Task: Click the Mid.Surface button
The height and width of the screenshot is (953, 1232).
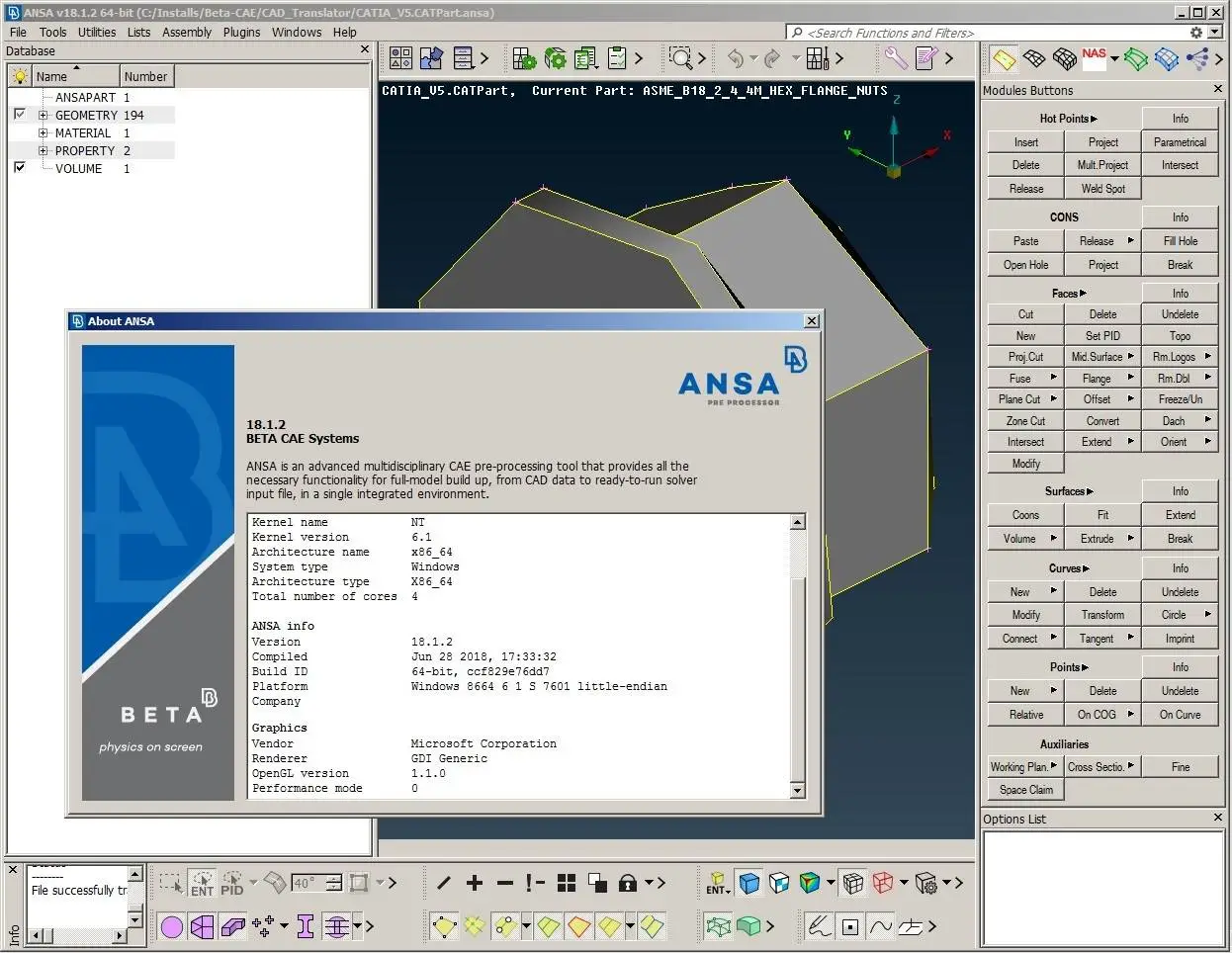Action: [x=1102, y=357]
